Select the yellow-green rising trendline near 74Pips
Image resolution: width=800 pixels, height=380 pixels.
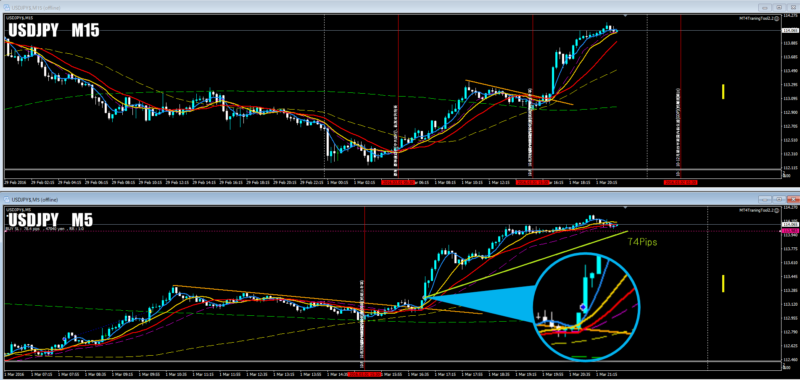click(526, 264)
